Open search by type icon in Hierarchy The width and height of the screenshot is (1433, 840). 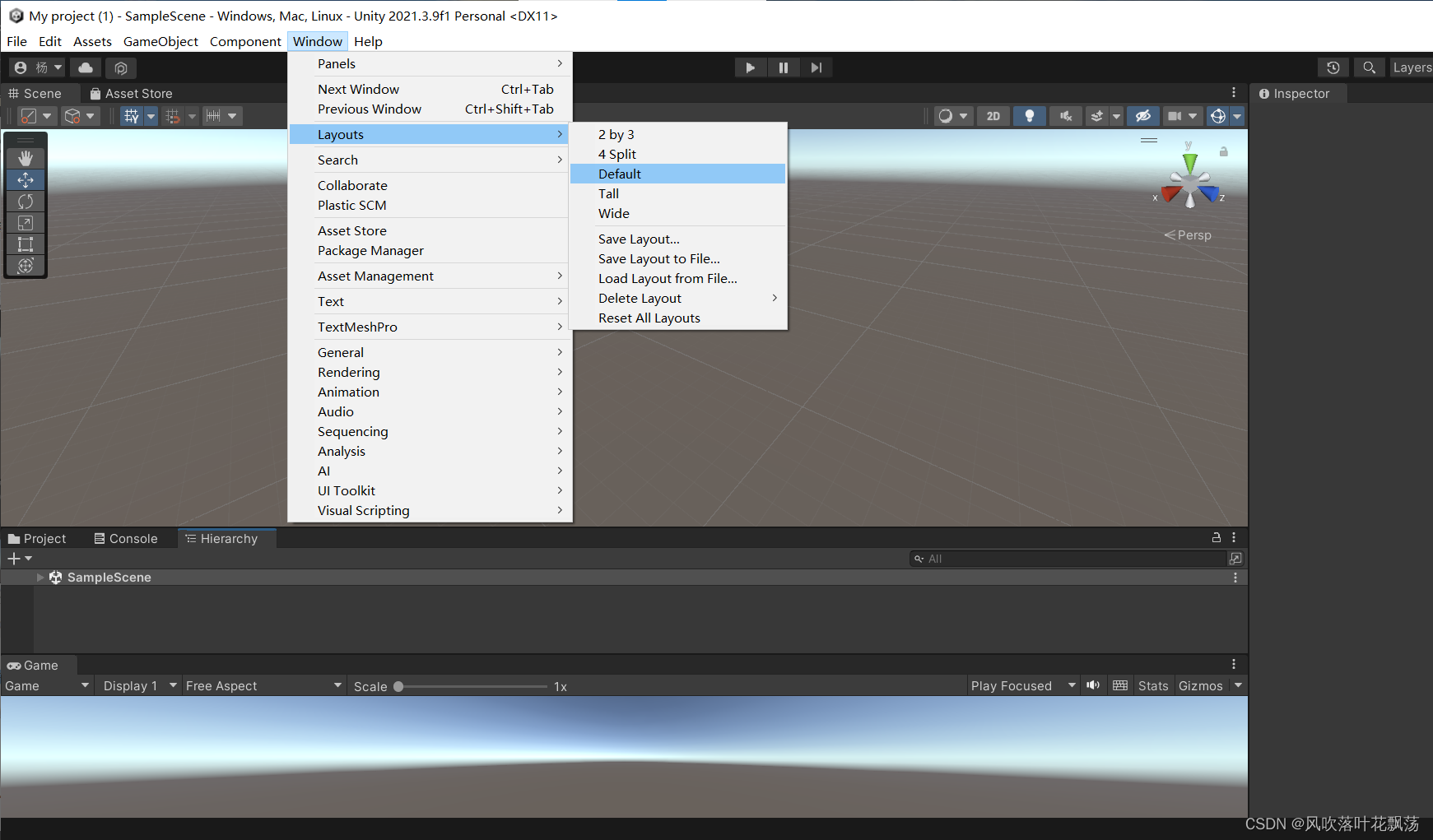pyautogui.click(x=1235, y=559)
